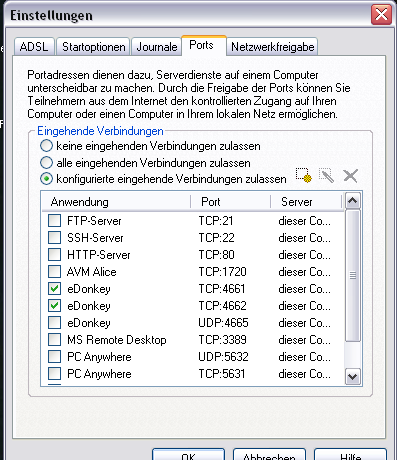Image resolution: width=397 pixels, height=460 pixels.
Task: Sort list by Port column header
Action: 230,202
